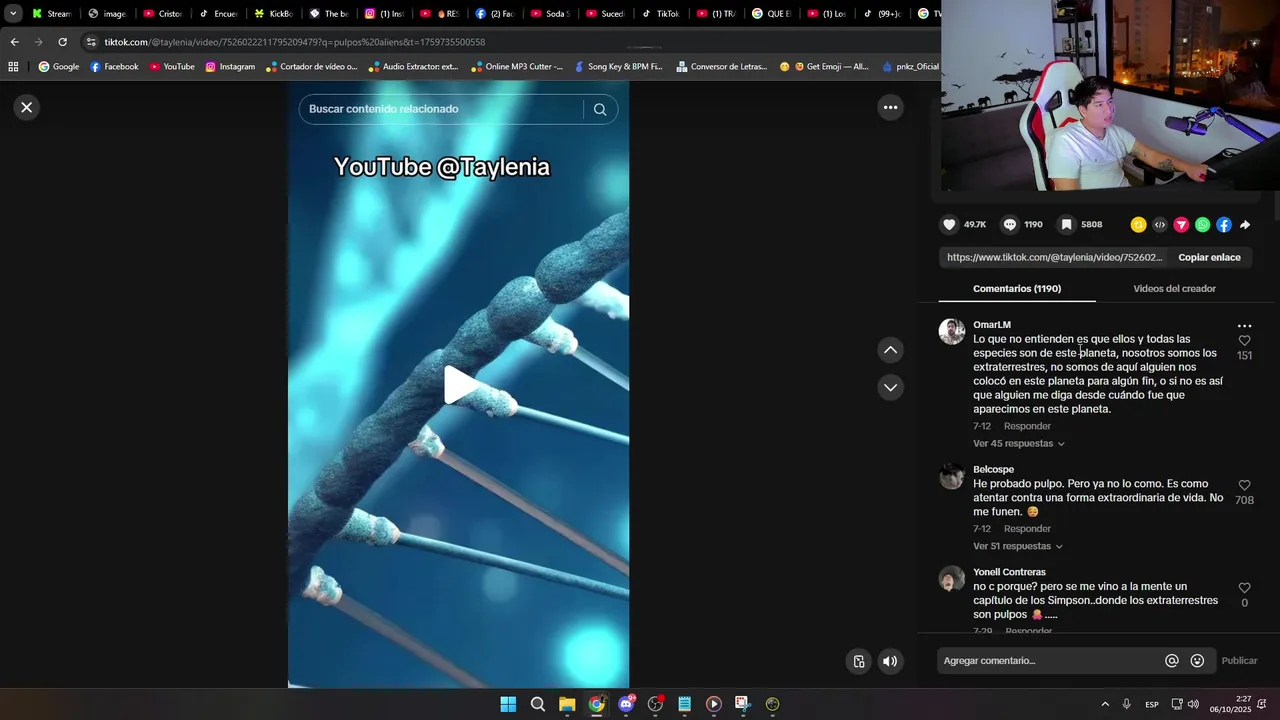Open the YouTube bookmark
The height and width of the screenshot is (720, 1280).
(x=172, y=67)
